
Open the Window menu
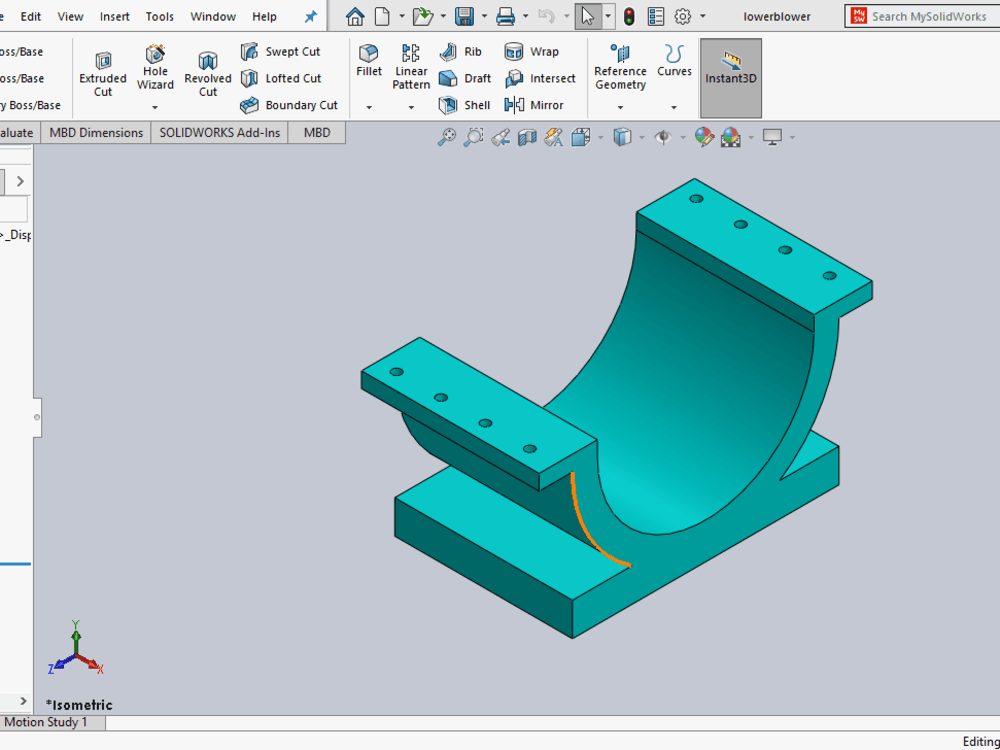coord(213,17)
